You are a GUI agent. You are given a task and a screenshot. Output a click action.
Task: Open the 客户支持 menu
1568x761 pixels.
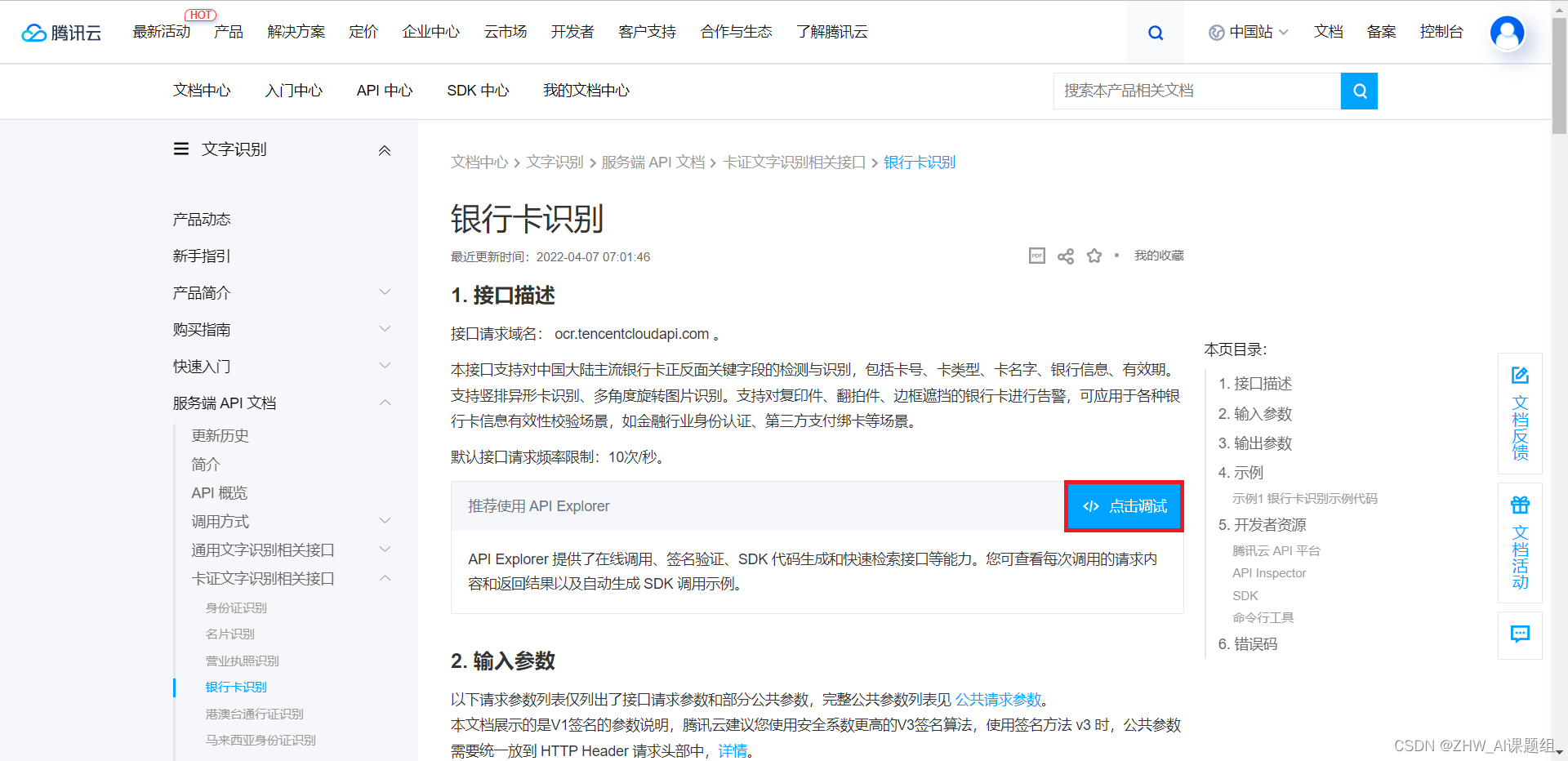click(x=648, y=32)
